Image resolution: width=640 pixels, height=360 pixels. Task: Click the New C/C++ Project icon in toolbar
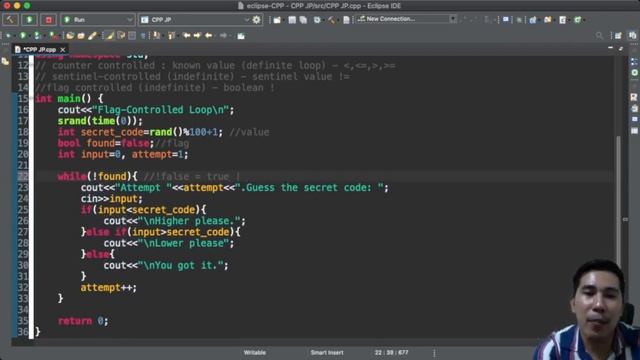(x=533, y=20)
